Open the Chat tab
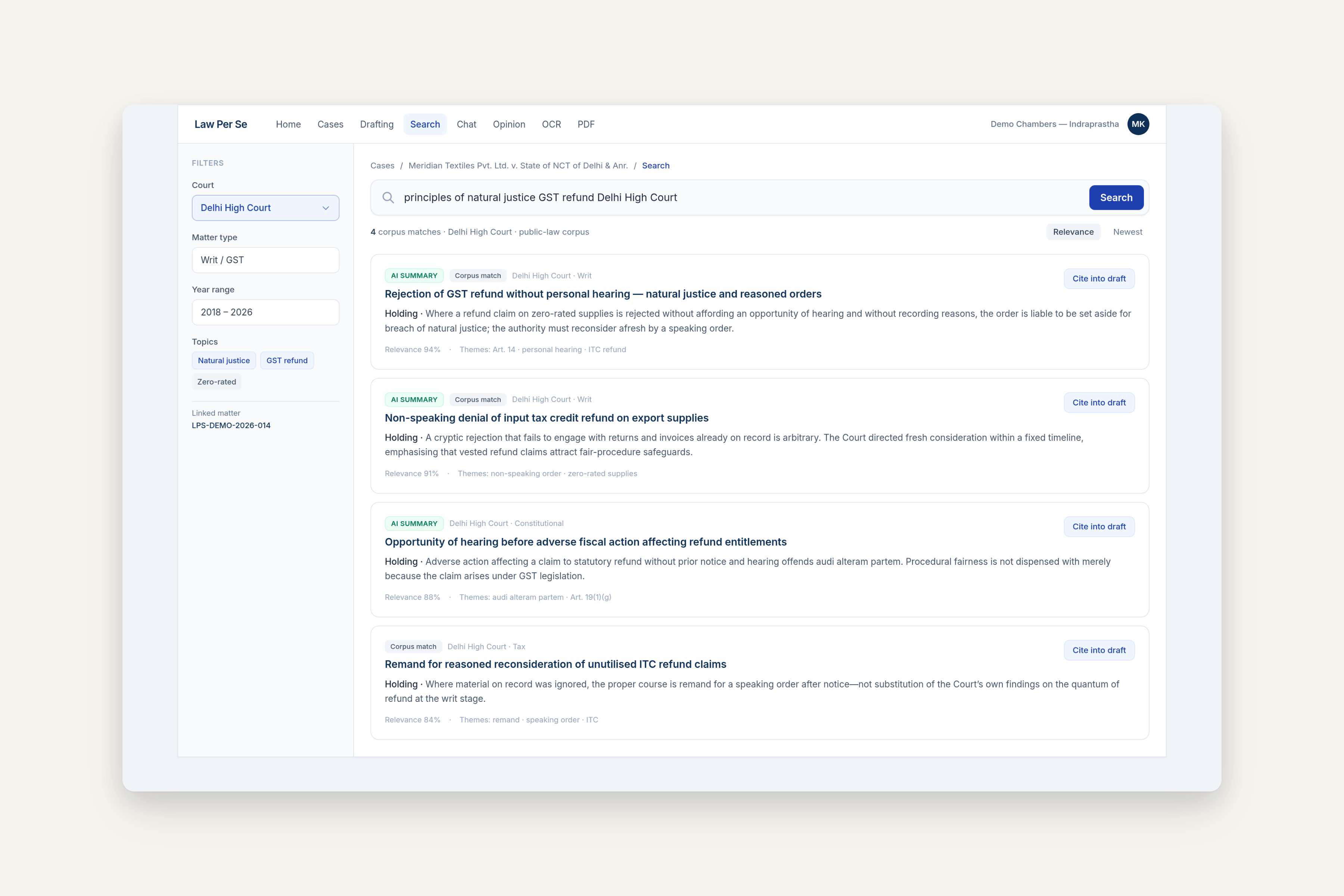 click(x=466, y=124)
